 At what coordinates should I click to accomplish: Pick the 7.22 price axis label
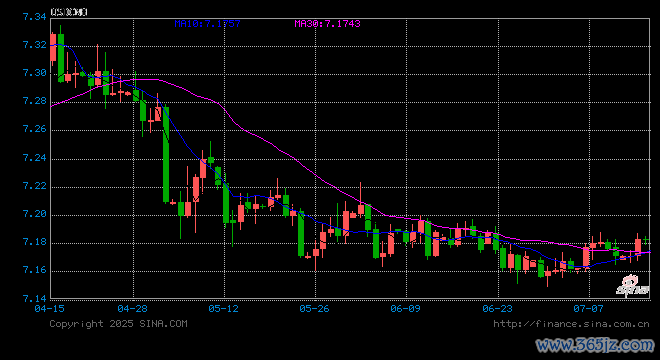pos(35,186)
